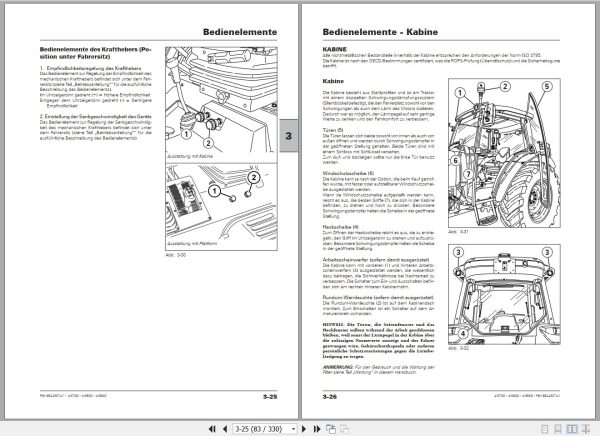This screenshot has height=436, width=600.
Task: Click page number 3-26 in footer
Action: point(329,397)
